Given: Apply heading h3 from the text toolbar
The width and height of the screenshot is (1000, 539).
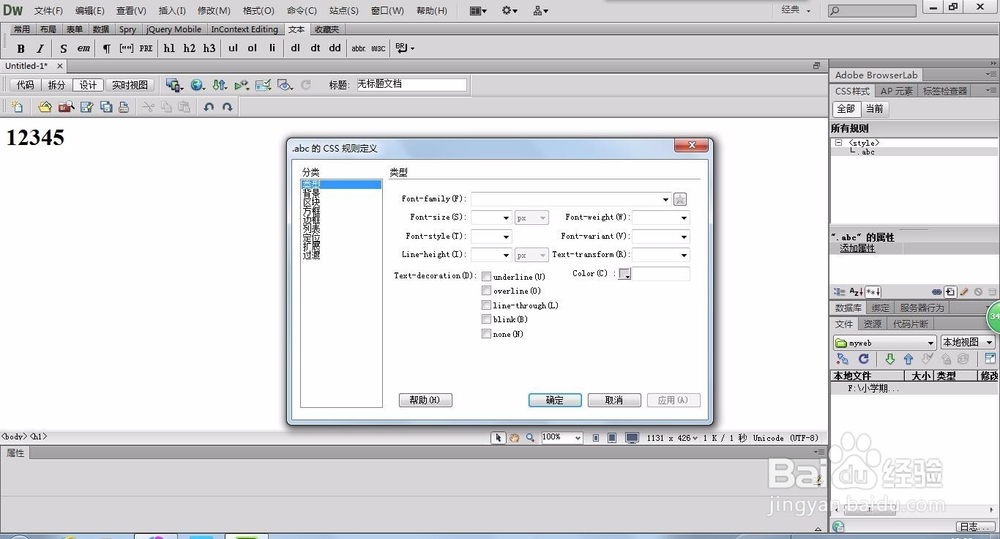Looking at the screenshot, I should point(209,48).
